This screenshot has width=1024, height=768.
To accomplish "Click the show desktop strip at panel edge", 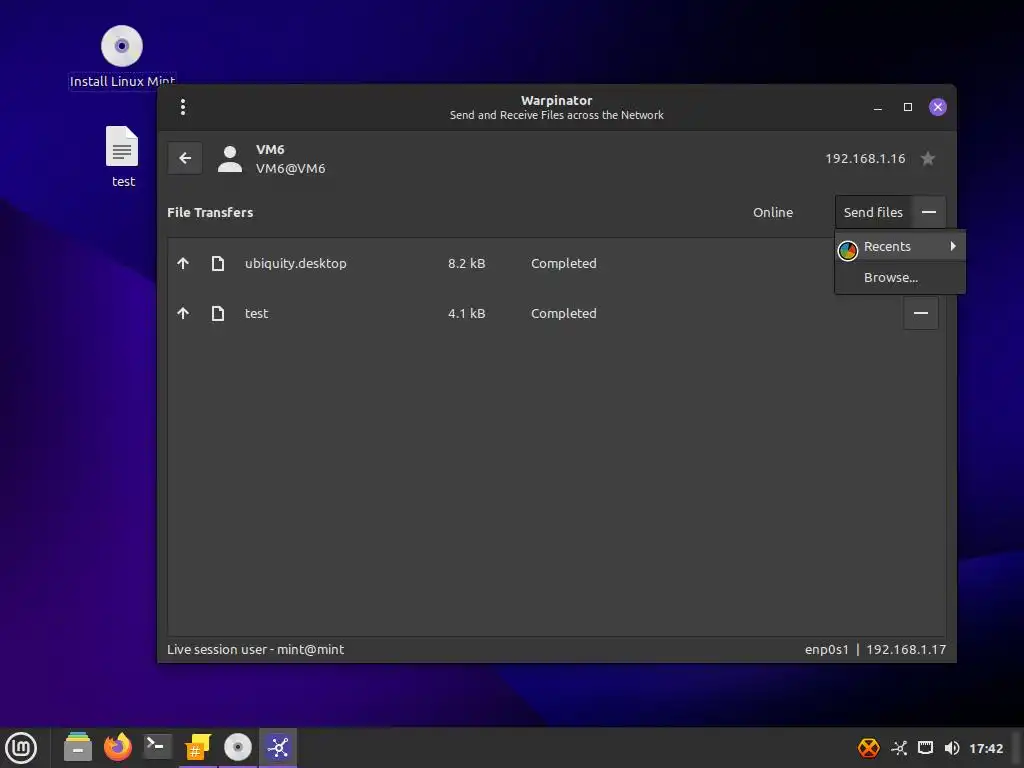I will coord(1017,748).
